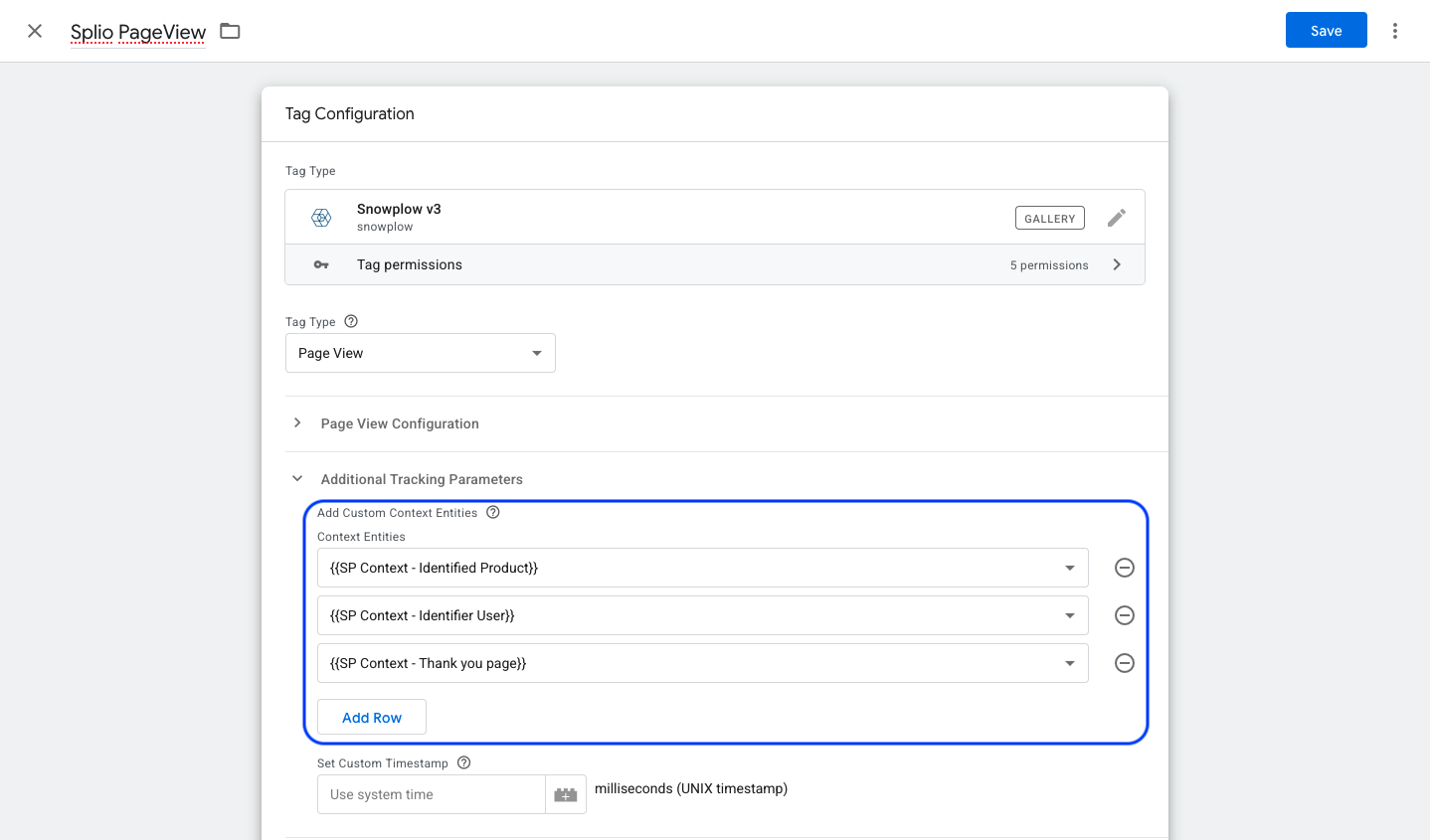Screen dimensions: 1430x840
Task: Click the Splio PageView tag name
Action: pos(138,32)
